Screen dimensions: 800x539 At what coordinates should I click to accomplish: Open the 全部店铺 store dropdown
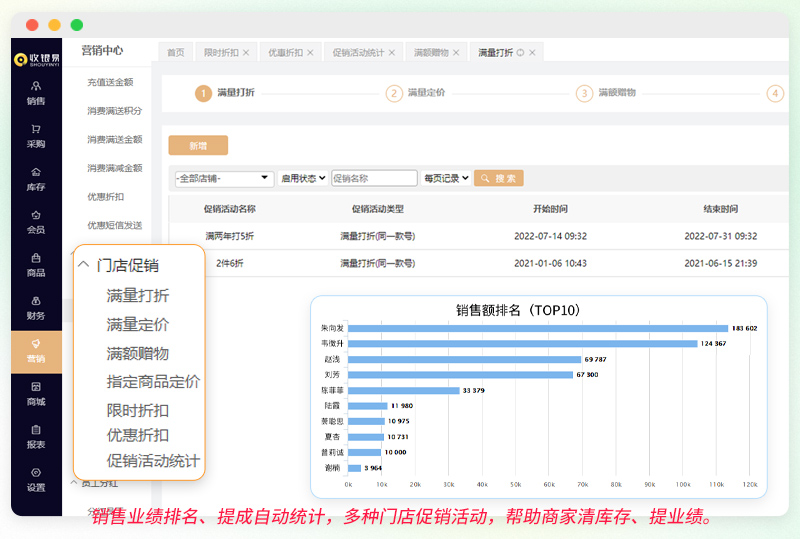click(x=224, y=178)
